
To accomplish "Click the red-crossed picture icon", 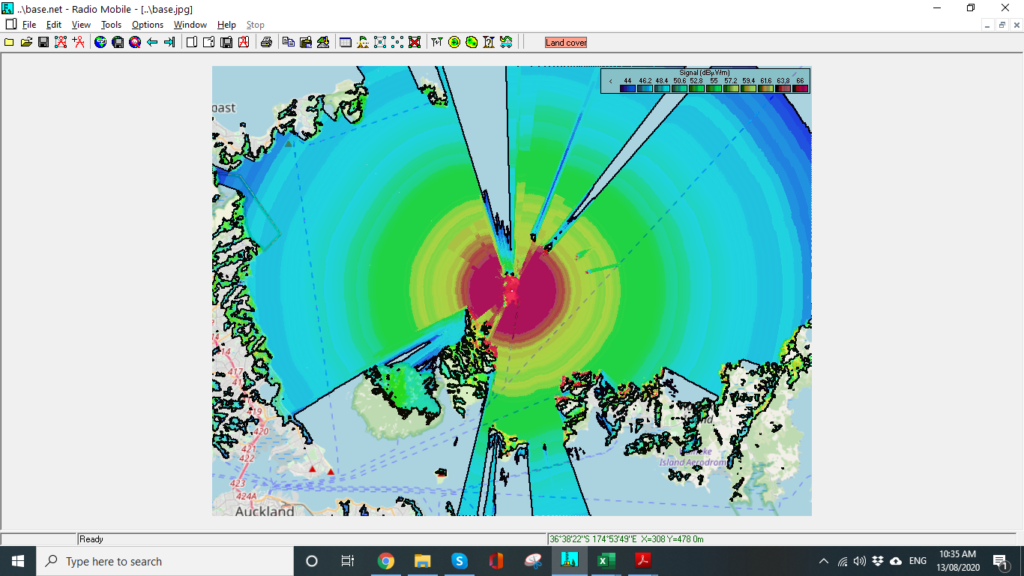I will [244, 42].
